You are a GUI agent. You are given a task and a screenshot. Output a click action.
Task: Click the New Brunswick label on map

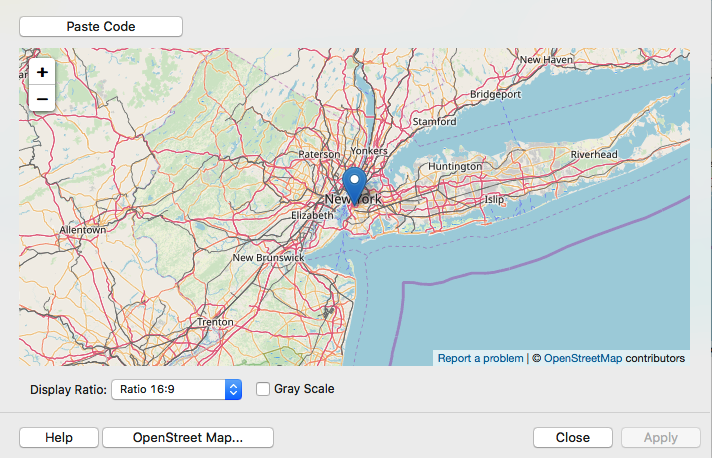[267, 257]
